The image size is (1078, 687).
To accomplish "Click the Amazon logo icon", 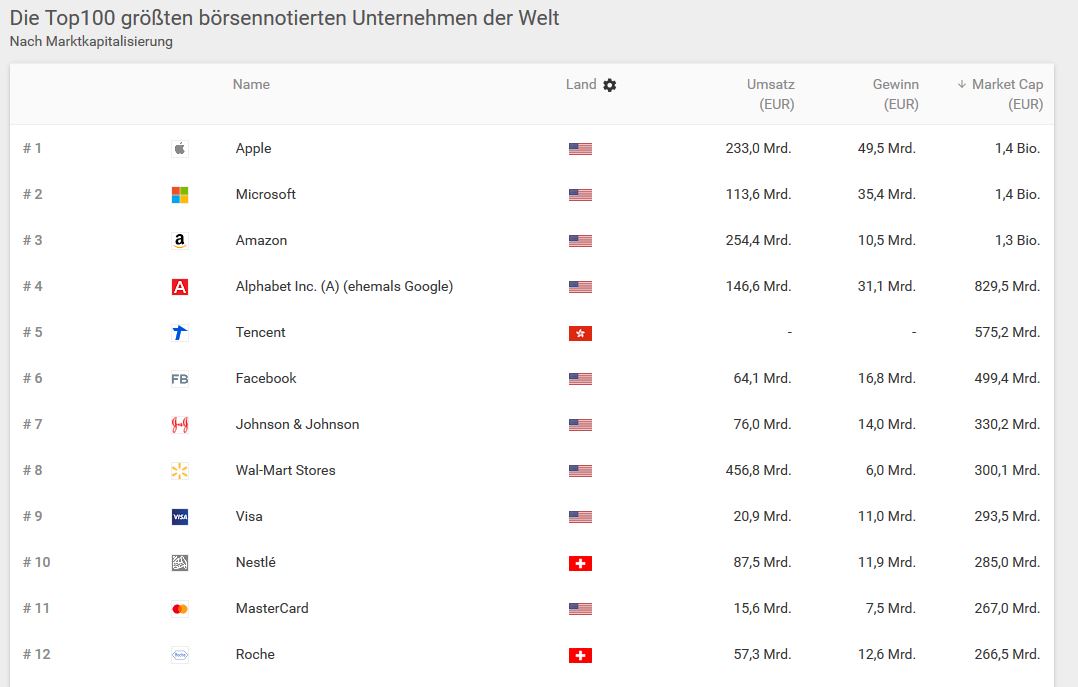I will (x=180, y=241).
